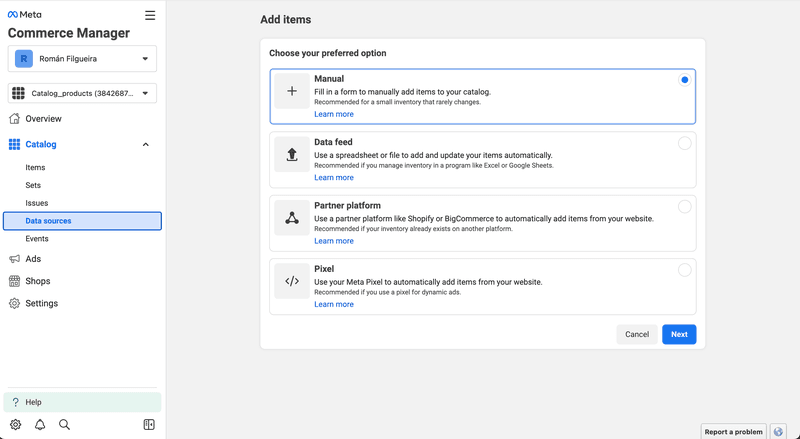The image size is (800, 439).
Task: Open the Román Filgueira account dropdown
Action: [82, 59]
